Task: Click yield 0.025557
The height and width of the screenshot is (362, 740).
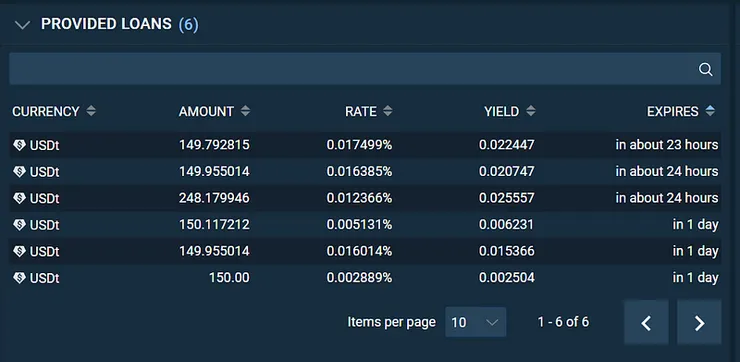Action: (507, 198)
